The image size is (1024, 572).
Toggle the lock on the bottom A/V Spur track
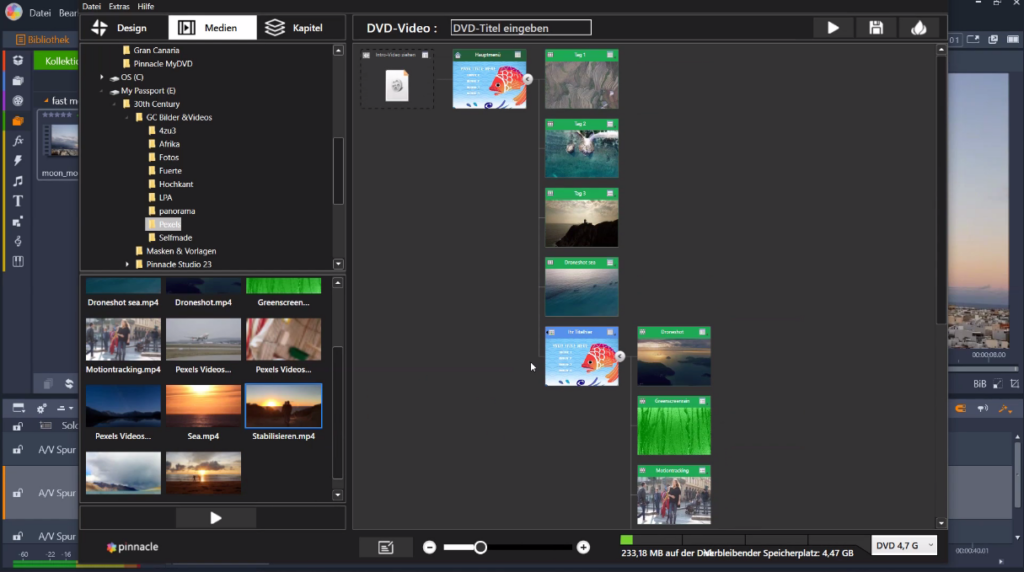pos(18,536)
